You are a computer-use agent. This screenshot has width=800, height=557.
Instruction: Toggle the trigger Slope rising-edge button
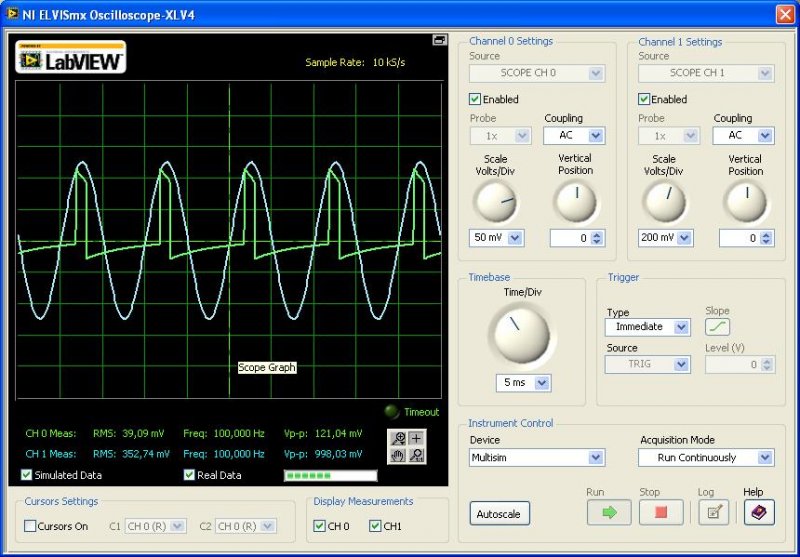(x=717, y=327)
